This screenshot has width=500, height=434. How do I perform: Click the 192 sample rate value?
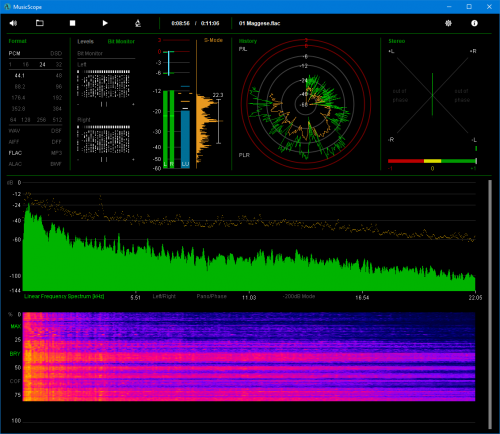[x=57, y=98]
